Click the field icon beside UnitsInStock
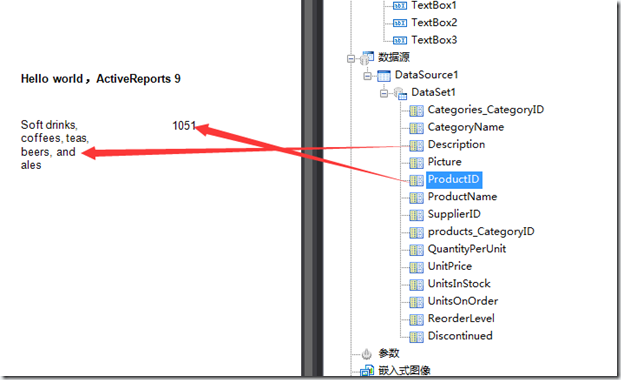Image resolution: width=621 pixels, height=380 pixels. point(416,285)
